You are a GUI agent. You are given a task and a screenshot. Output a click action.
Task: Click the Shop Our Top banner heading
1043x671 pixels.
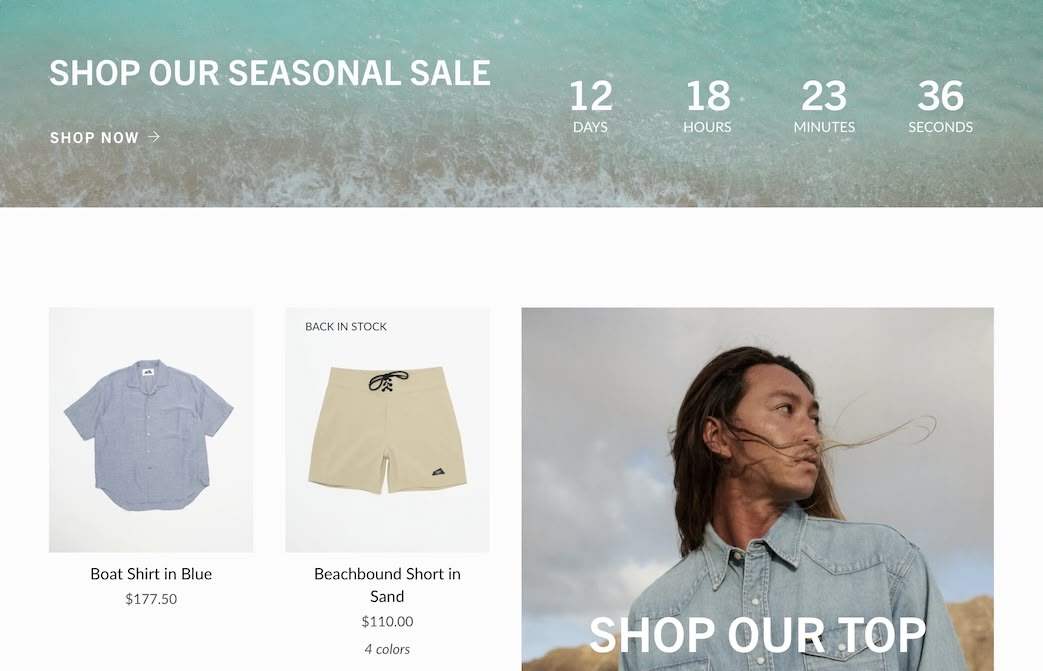coord(758,635)
